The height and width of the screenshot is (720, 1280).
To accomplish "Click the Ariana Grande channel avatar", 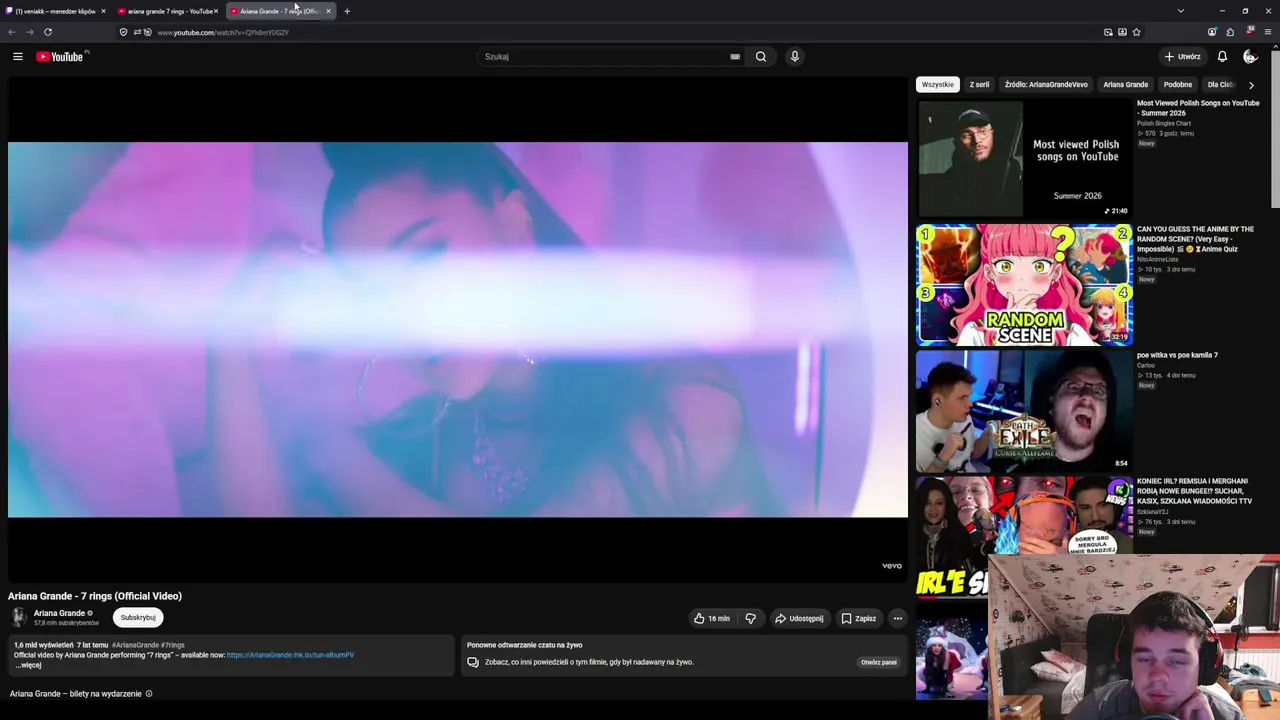I will 19,618.
